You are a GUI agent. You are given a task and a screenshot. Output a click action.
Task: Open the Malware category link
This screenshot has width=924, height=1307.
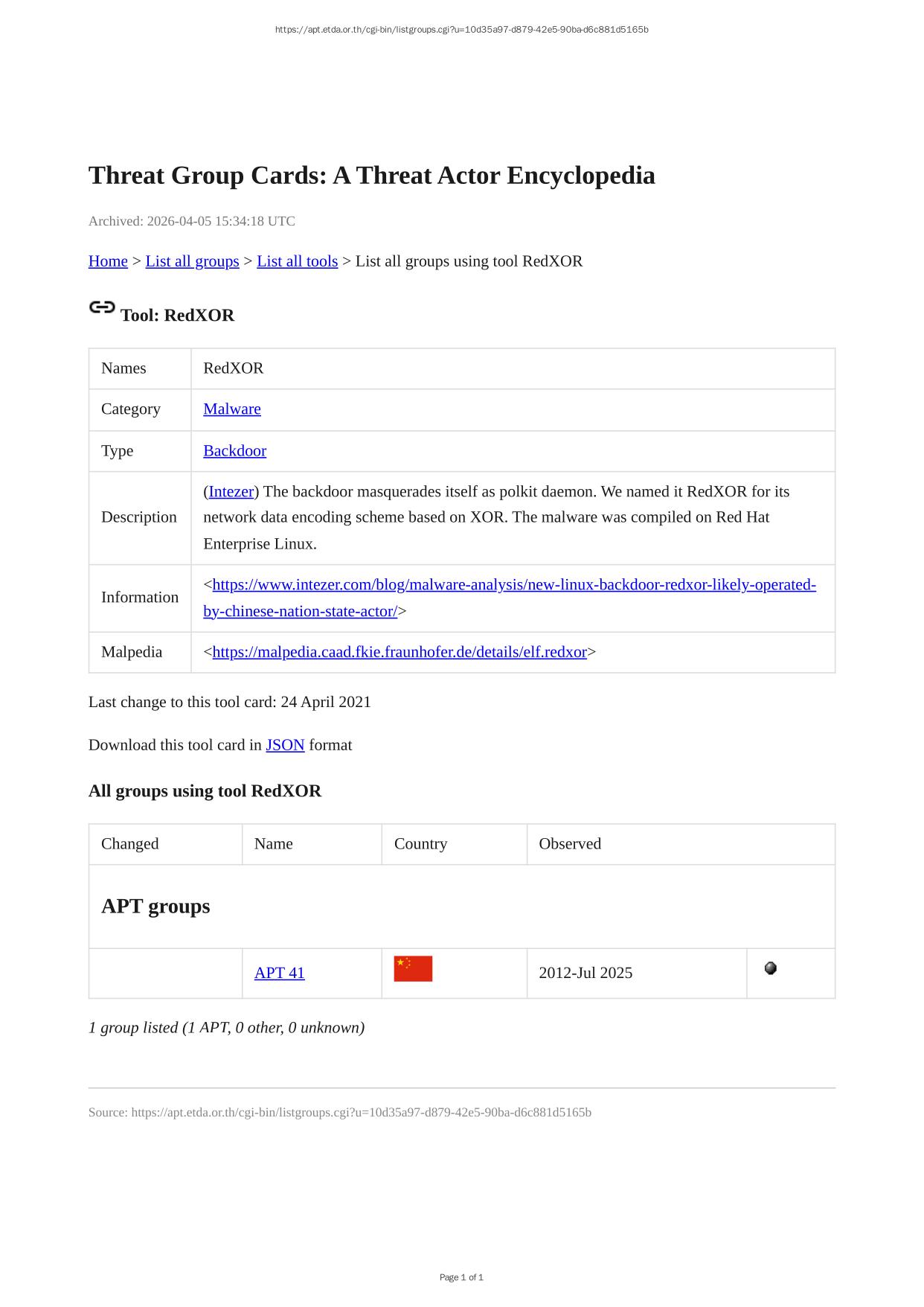[232, 409]
